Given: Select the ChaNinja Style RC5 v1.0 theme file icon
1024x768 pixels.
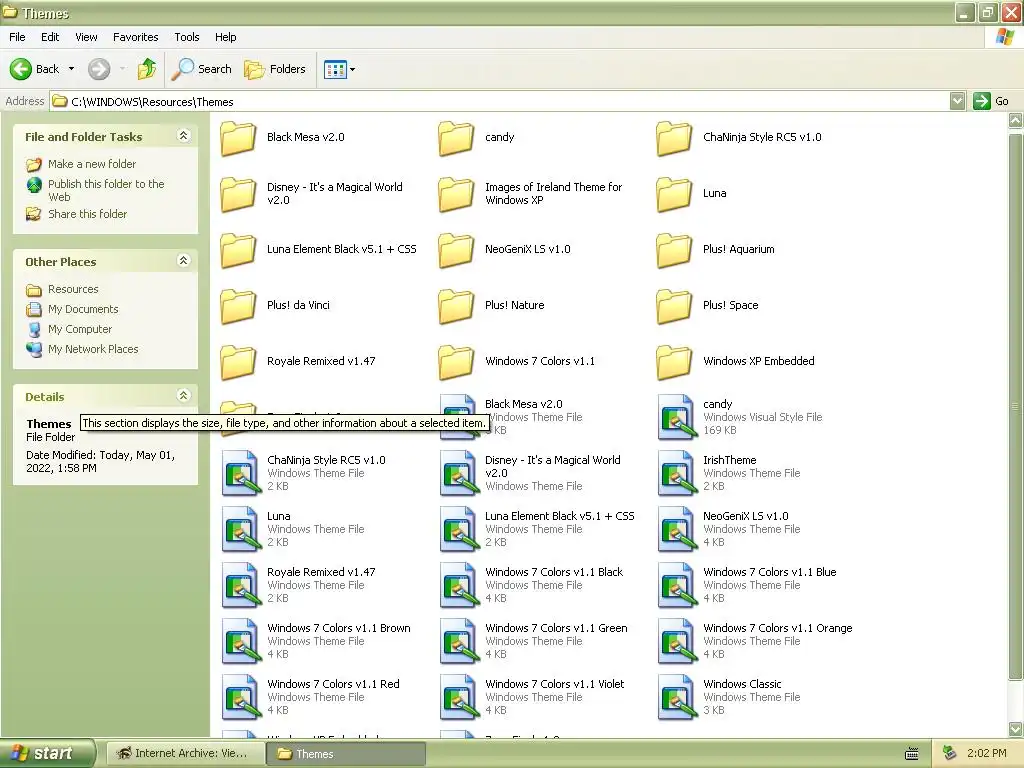Looking at the screenshot, I should [x=240, y=473].
